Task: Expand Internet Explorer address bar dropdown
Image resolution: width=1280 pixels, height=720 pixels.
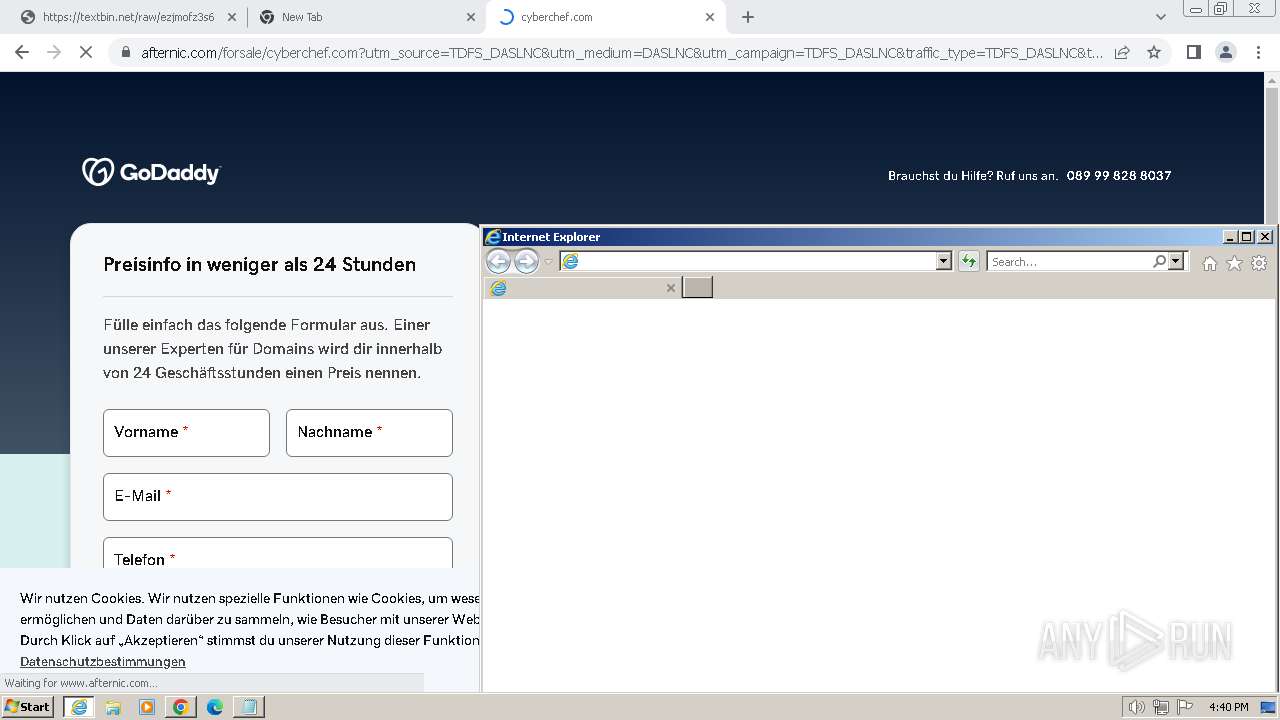Action: [x=943, y=261]
